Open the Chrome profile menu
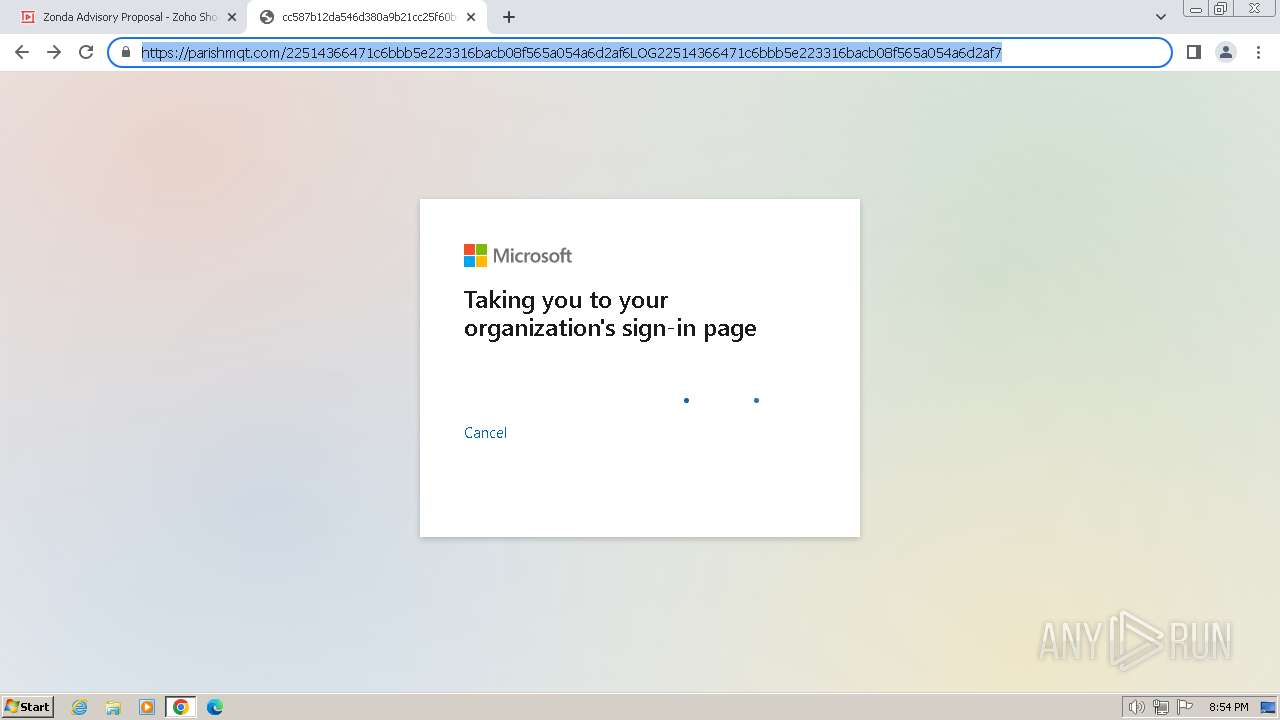The height and width of the screenshot is (720, 1280). pos(1226,52)
